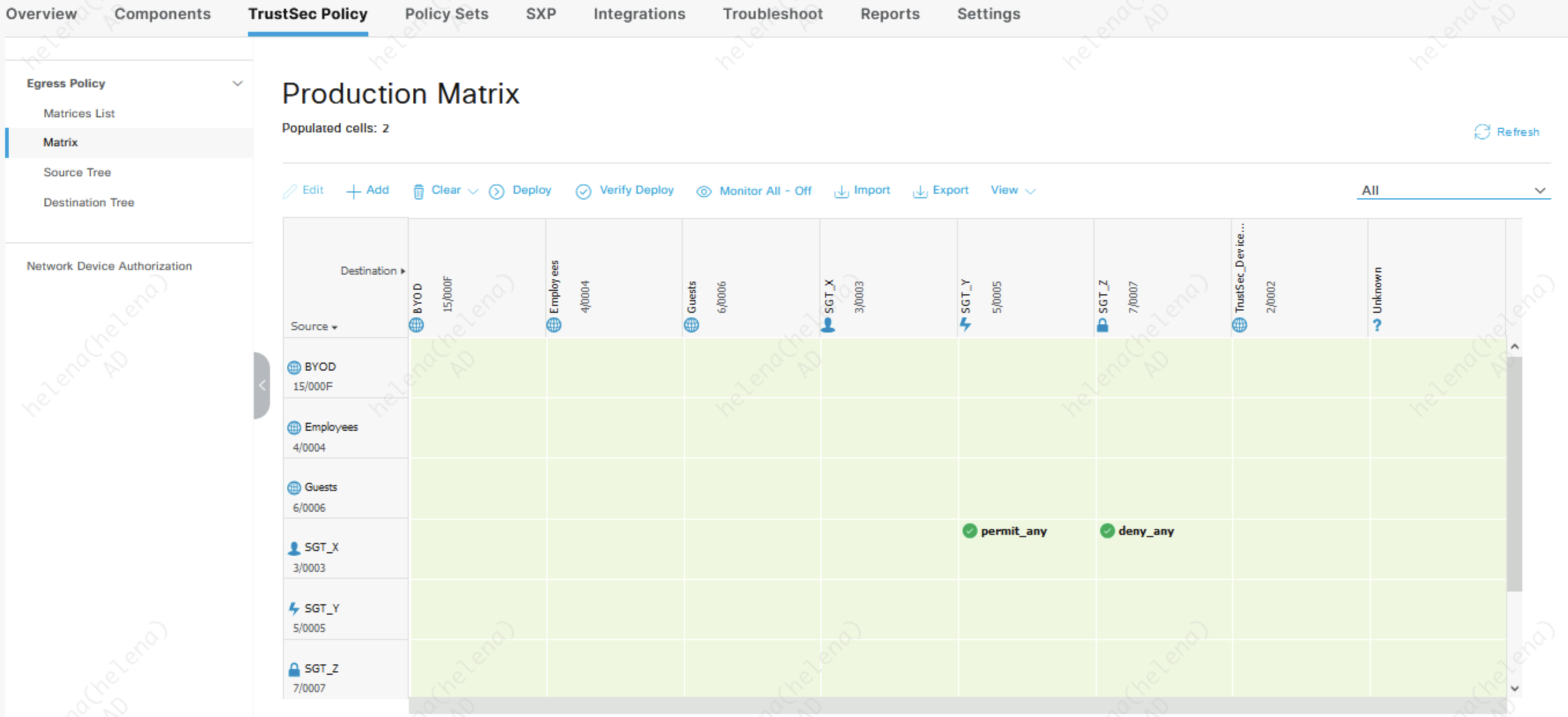Click the lock icon beside SGT_Z row
Viewport: 1568px width, 717px height.
(294, 670)
